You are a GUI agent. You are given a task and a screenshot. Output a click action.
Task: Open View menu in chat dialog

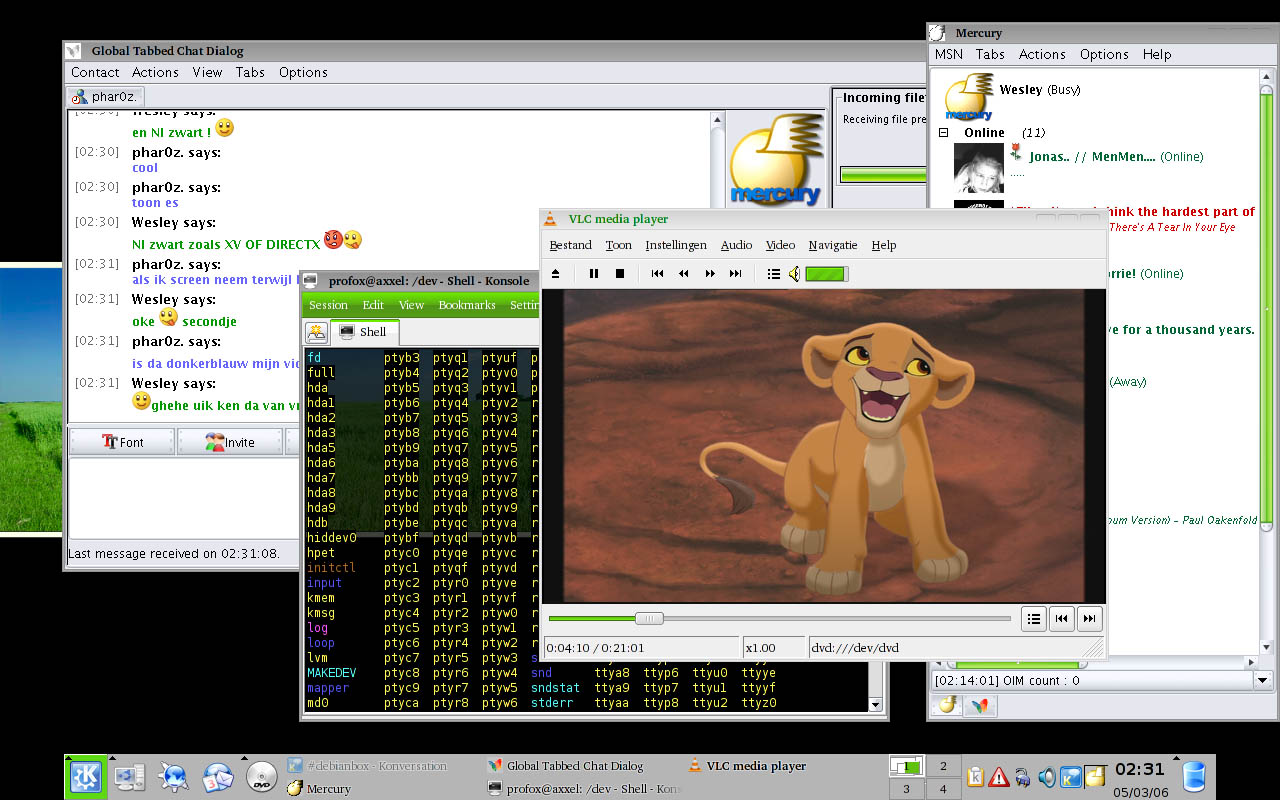pyautogui.click(x=207, y=72)
